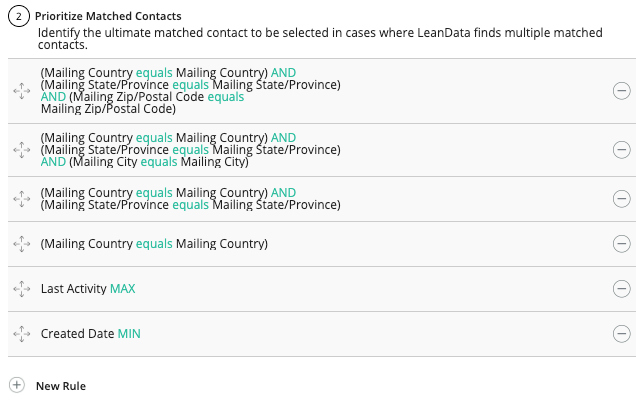
Task: Click drag handle for Last Activity MAX
Action: click(x=21, y=289)
